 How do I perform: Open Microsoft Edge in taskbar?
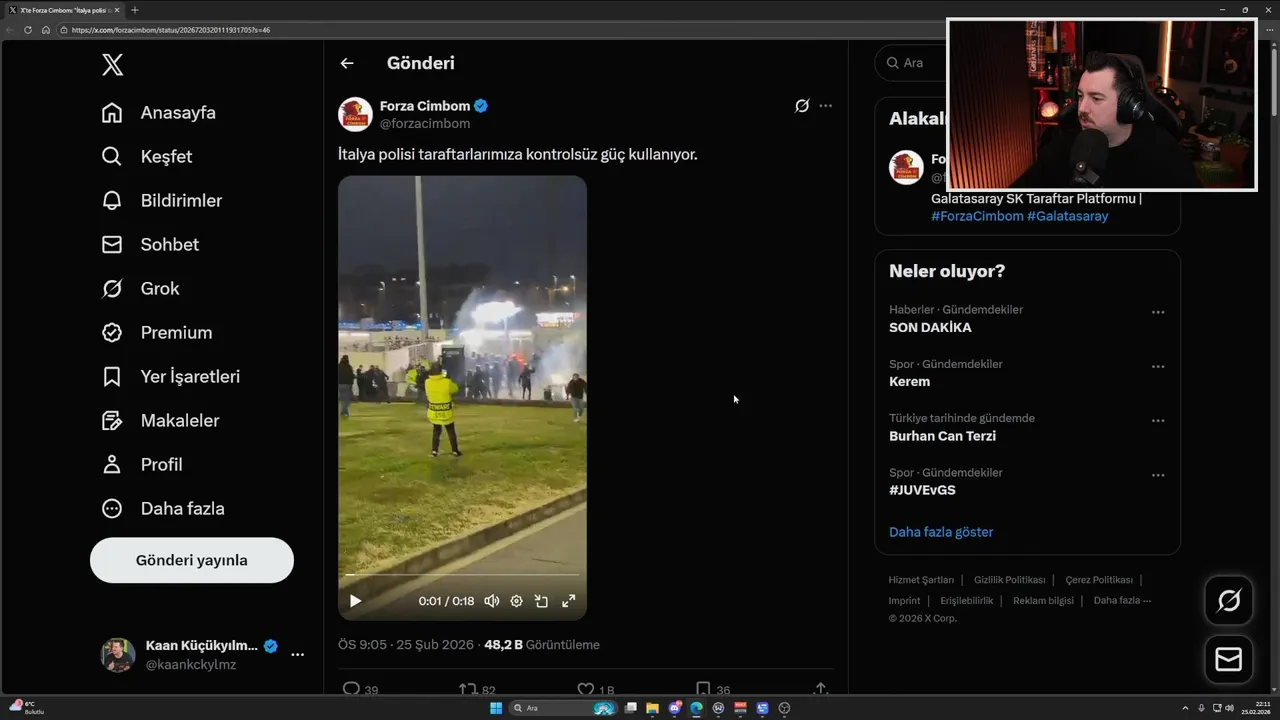pyautogui.click(x=696, y=708)
